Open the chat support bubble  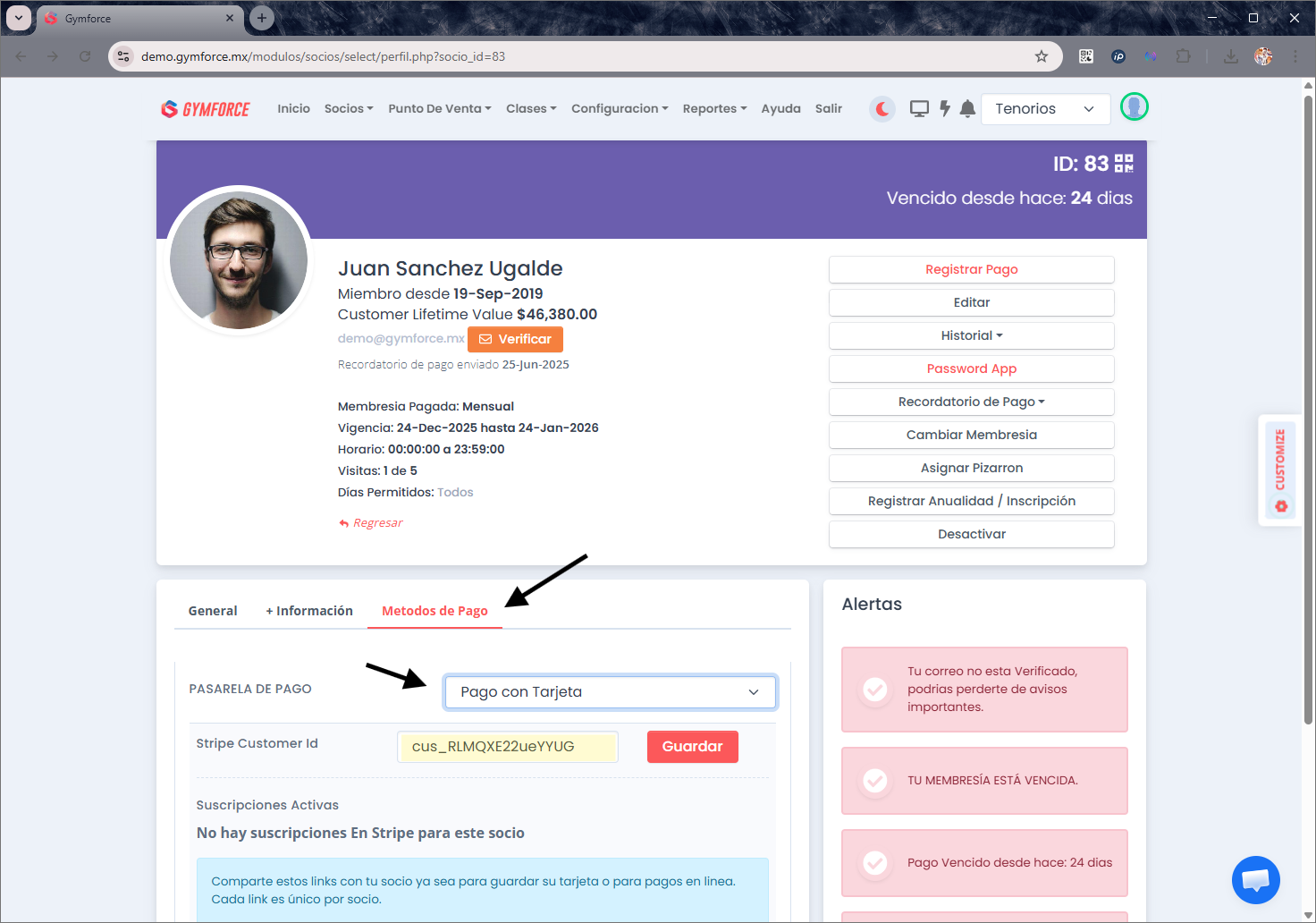[x=1255, y=880]
